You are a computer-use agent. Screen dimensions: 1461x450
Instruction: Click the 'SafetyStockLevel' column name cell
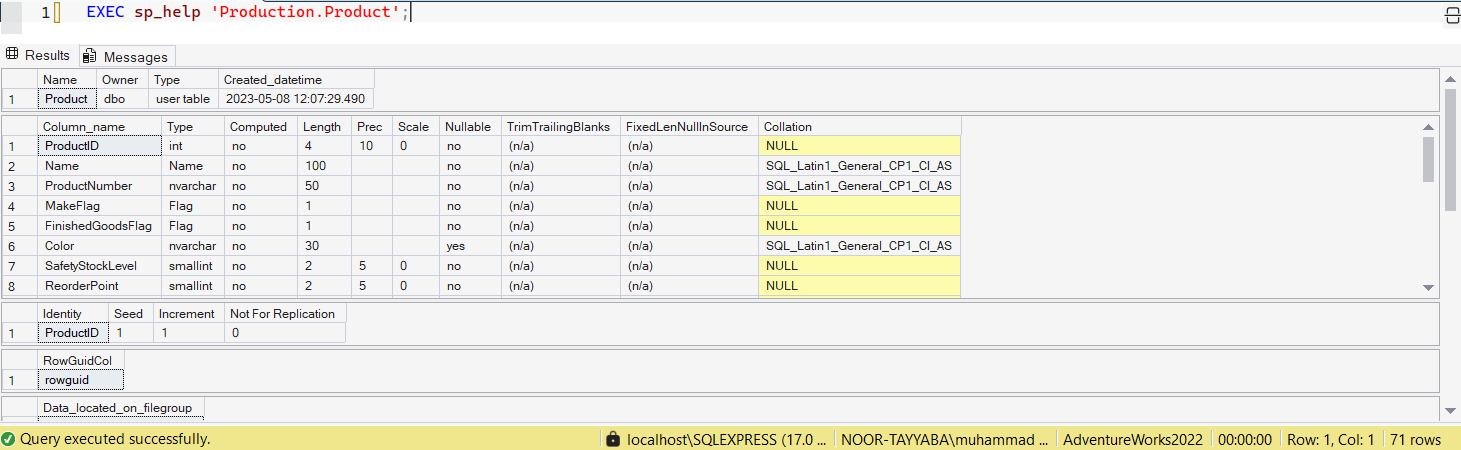click(99, 266)
